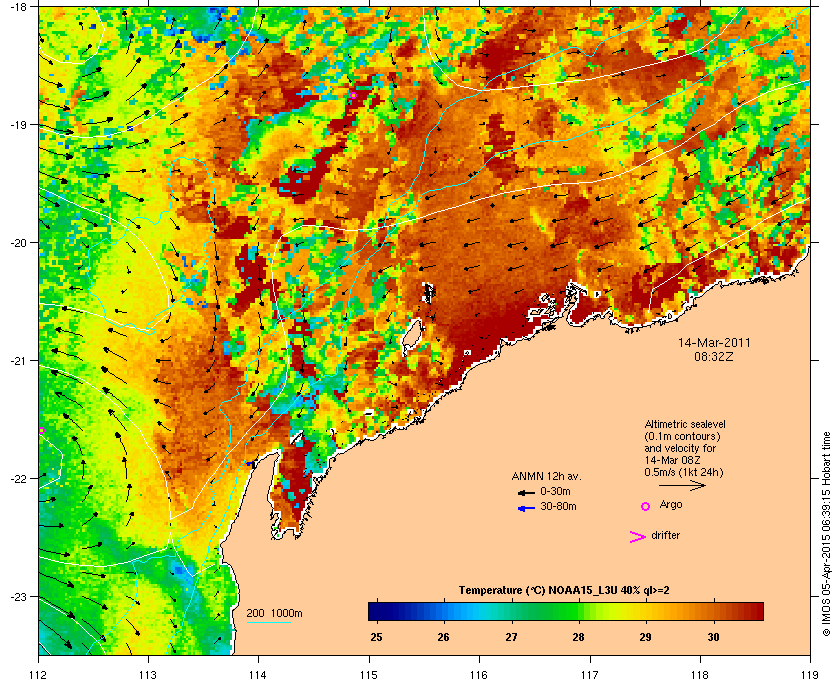Click the 0.5m/s velocity scale arrow
The image size is (840, 680).
coord(682,485)
